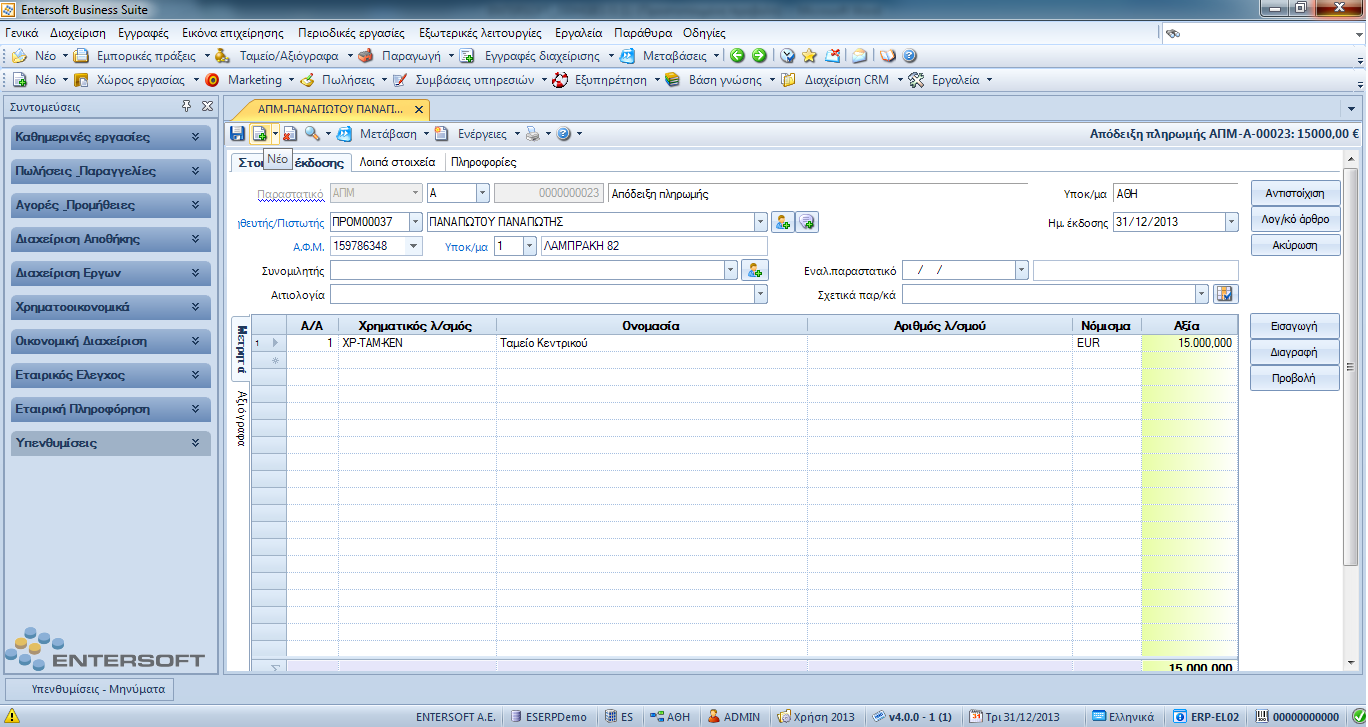Image resolution: width=1368 pixels, height=727 pixels.
Task: Click the supplier code field ΠΡΟΜ00037
Action: (x=370, y=222)
